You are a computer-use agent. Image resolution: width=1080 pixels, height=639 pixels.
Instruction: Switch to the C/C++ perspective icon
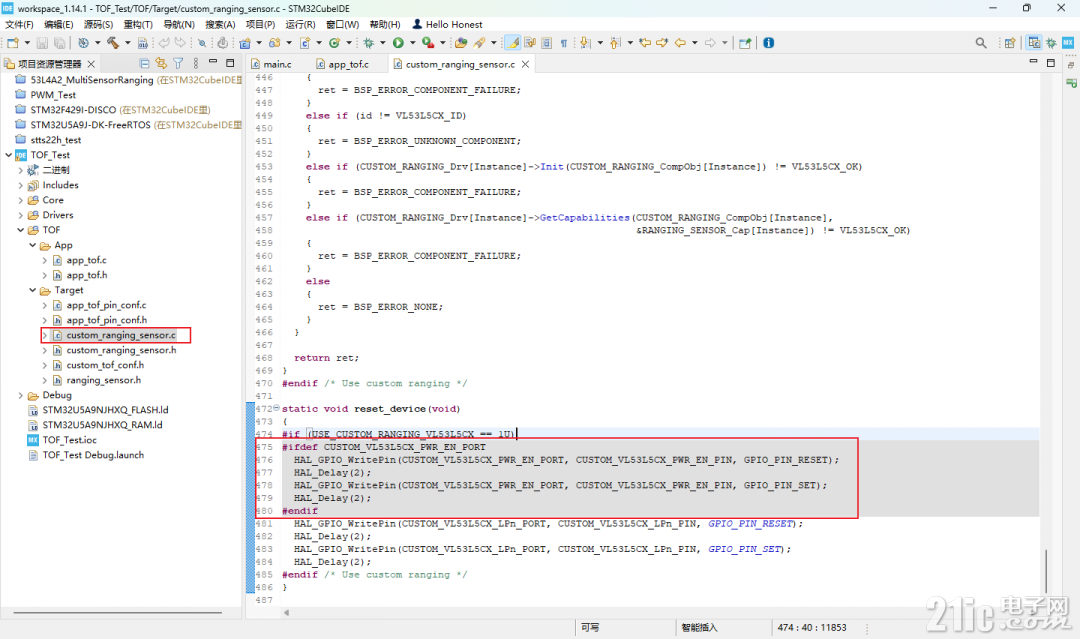tap(1034, 43)
